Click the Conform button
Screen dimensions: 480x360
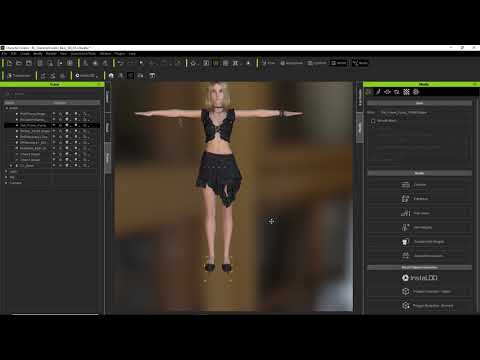point(419,185)
